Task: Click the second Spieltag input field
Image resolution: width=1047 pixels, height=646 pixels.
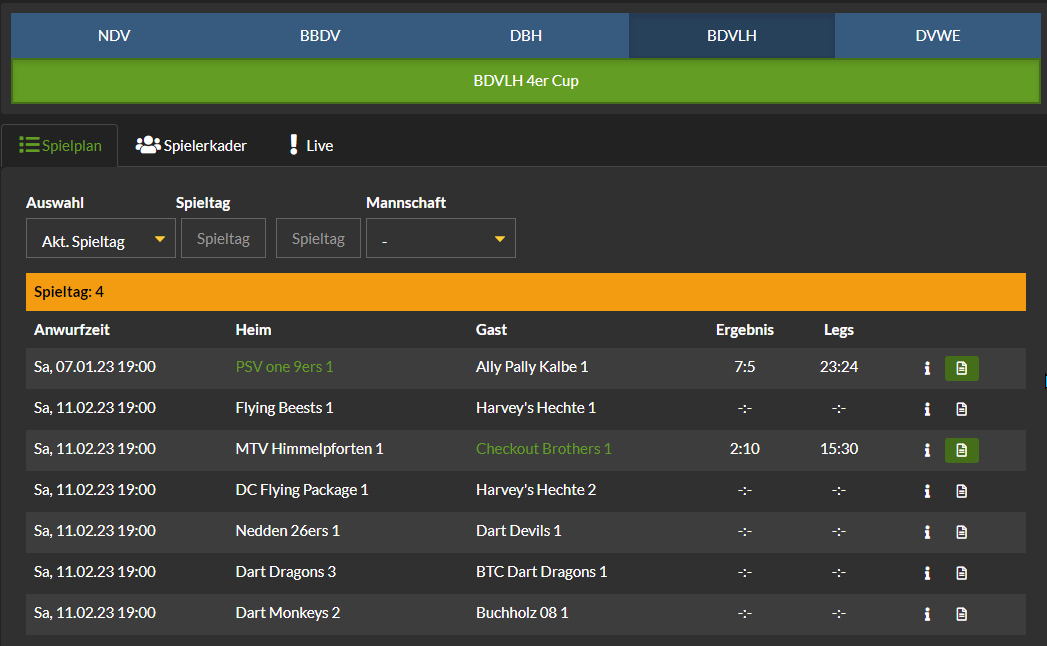Action: (x=319, y=238)
